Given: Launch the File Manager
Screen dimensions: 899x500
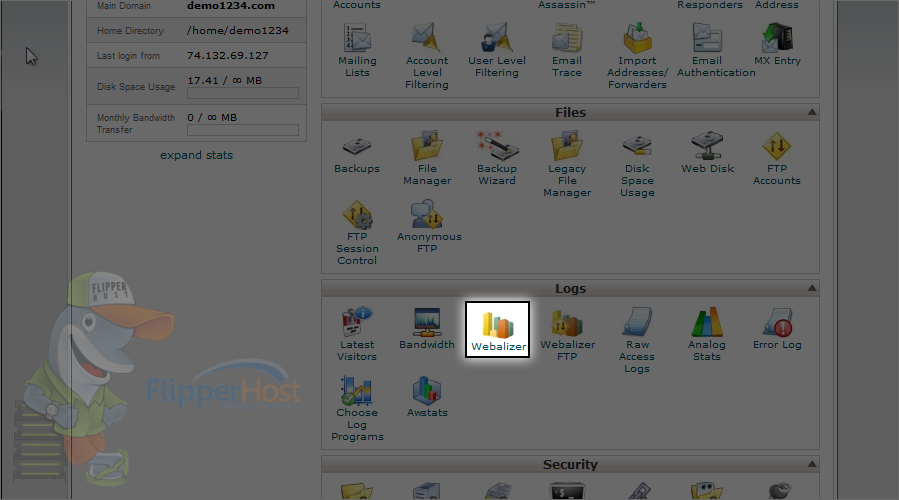Looking at the screenshot, I should [x=427, y=158].
